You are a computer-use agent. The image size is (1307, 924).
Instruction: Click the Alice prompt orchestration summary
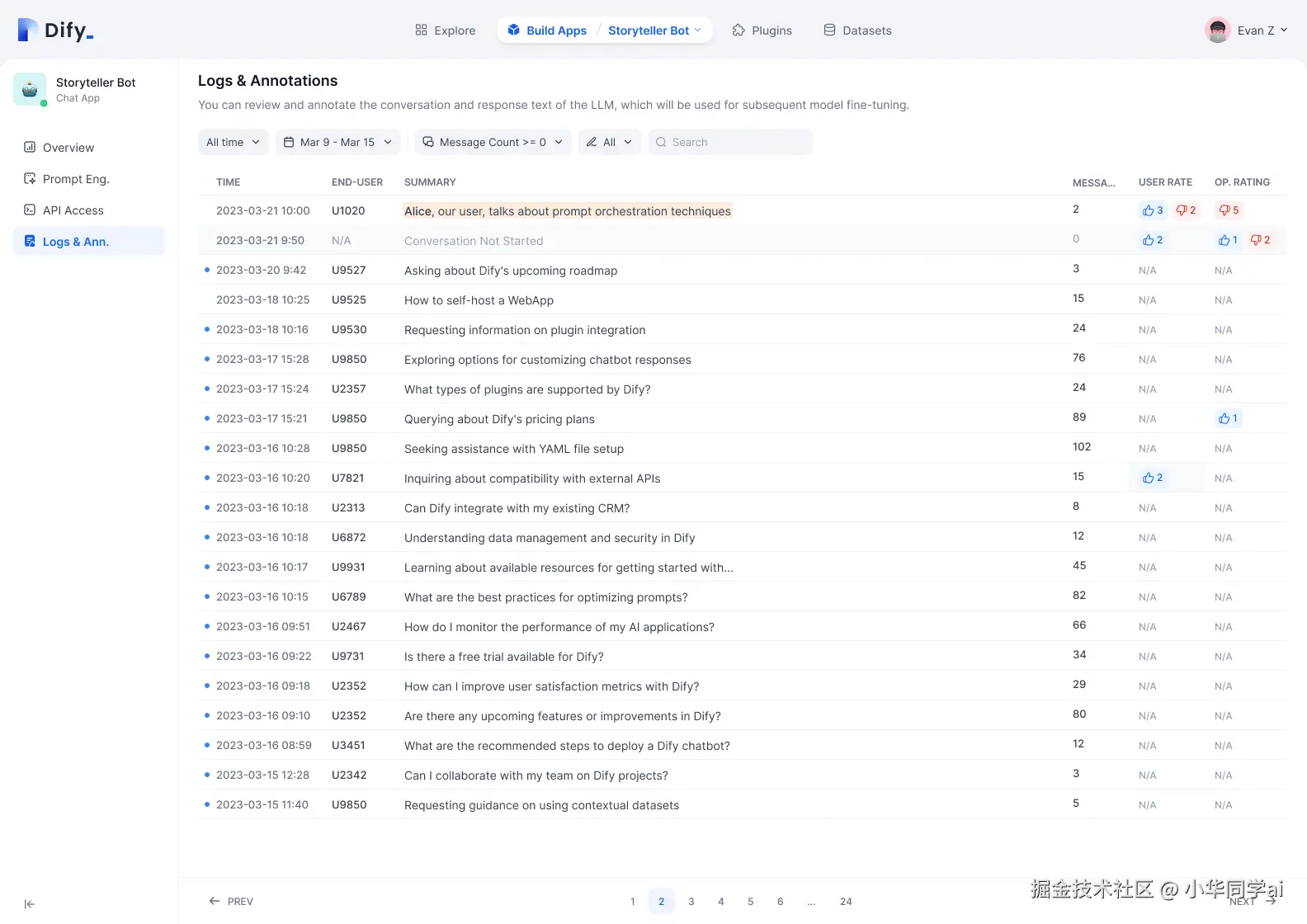(x=568, y=211)
